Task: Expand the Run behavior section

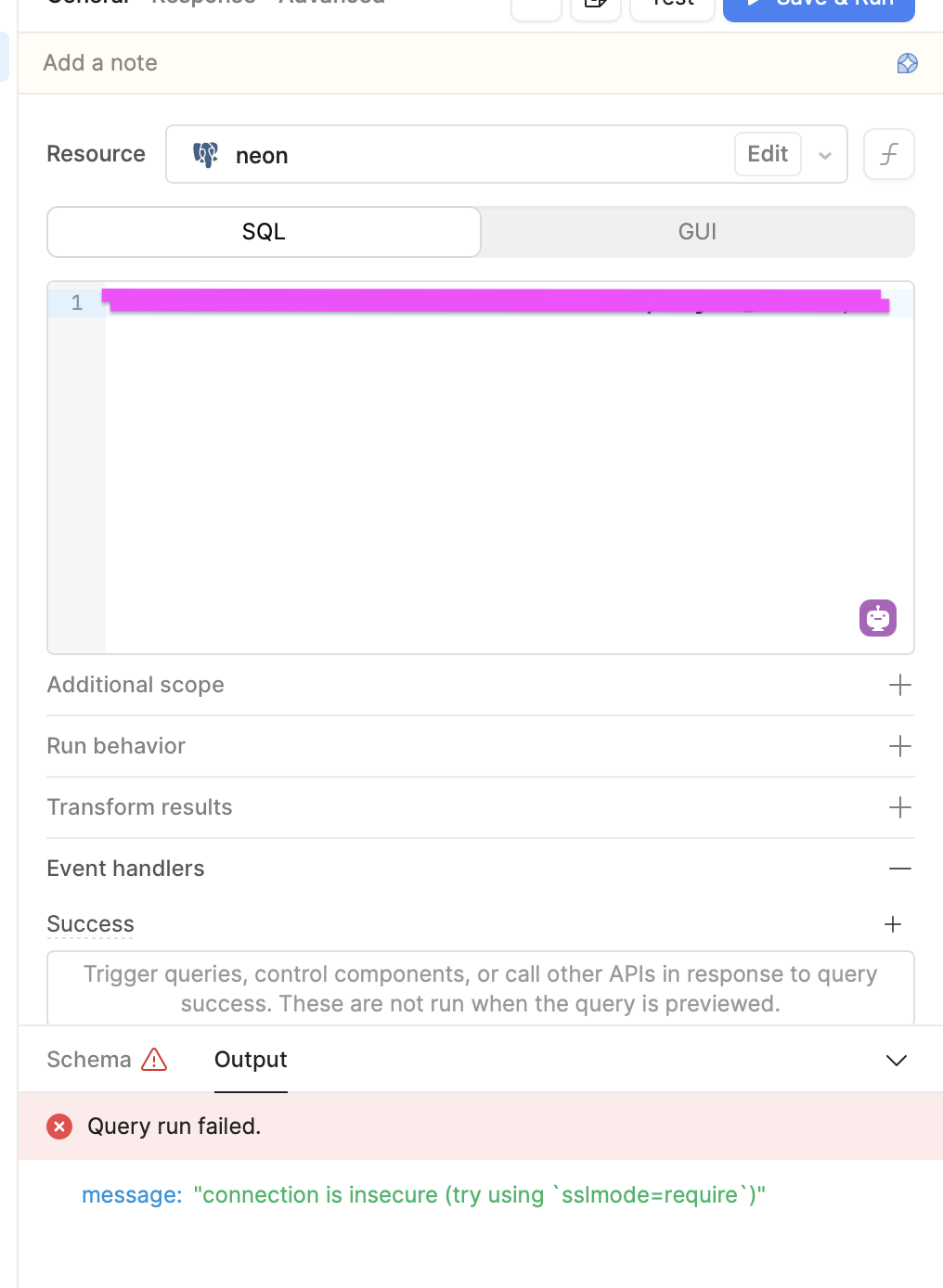Action: pyautogui.click(x=481, y=746)
